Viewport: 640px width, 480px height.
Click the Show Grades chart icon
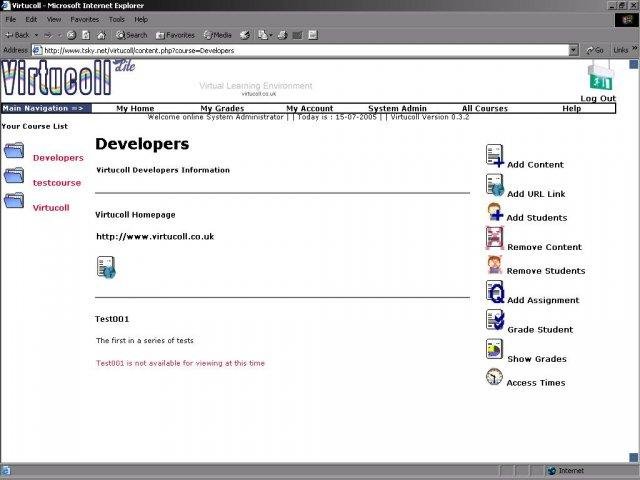click(494, 349)
